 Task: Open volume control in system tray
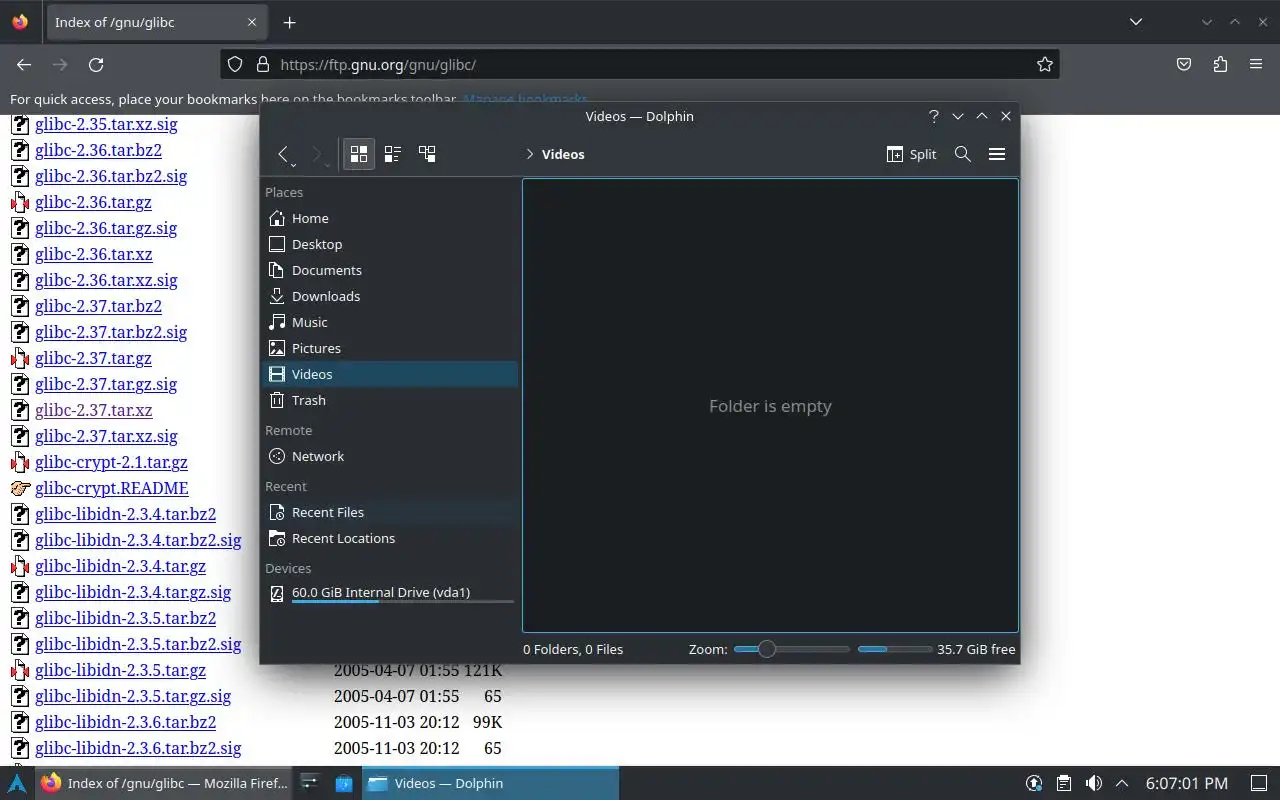coord(1094,783)
